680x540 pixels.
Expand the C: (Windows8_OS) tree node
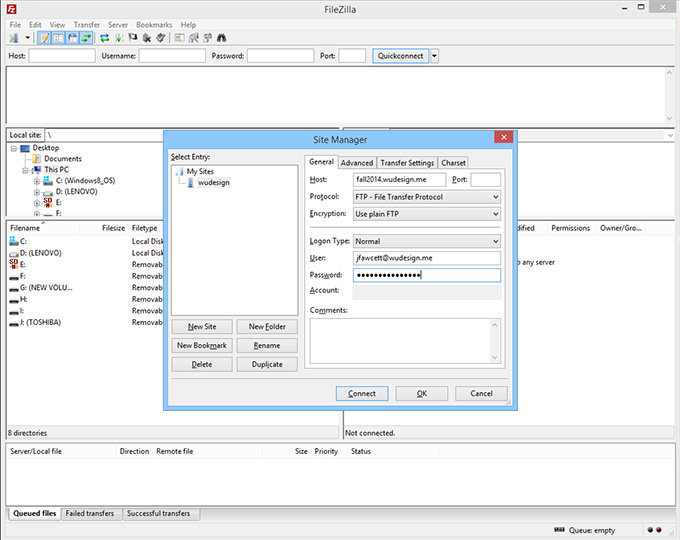[x=37, y=181]
